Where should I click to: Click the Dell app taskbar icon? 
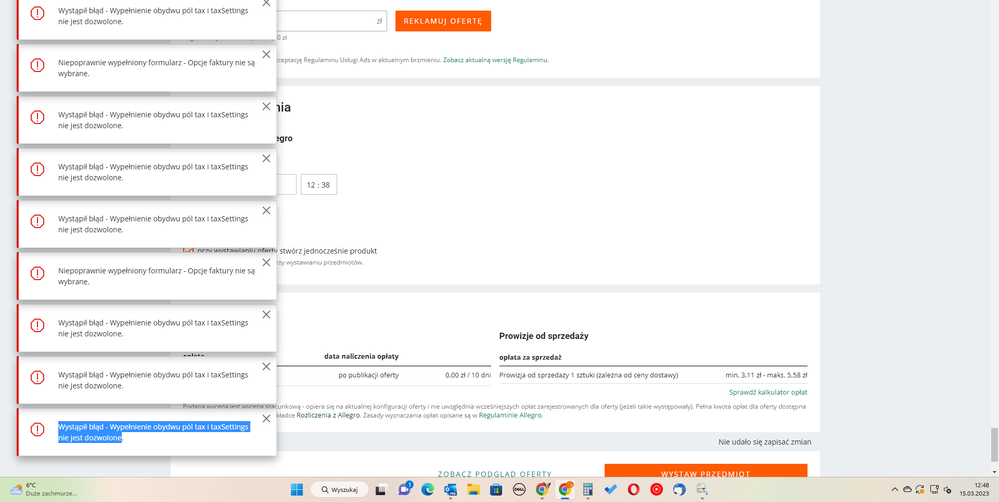click(x=519, y=490)
